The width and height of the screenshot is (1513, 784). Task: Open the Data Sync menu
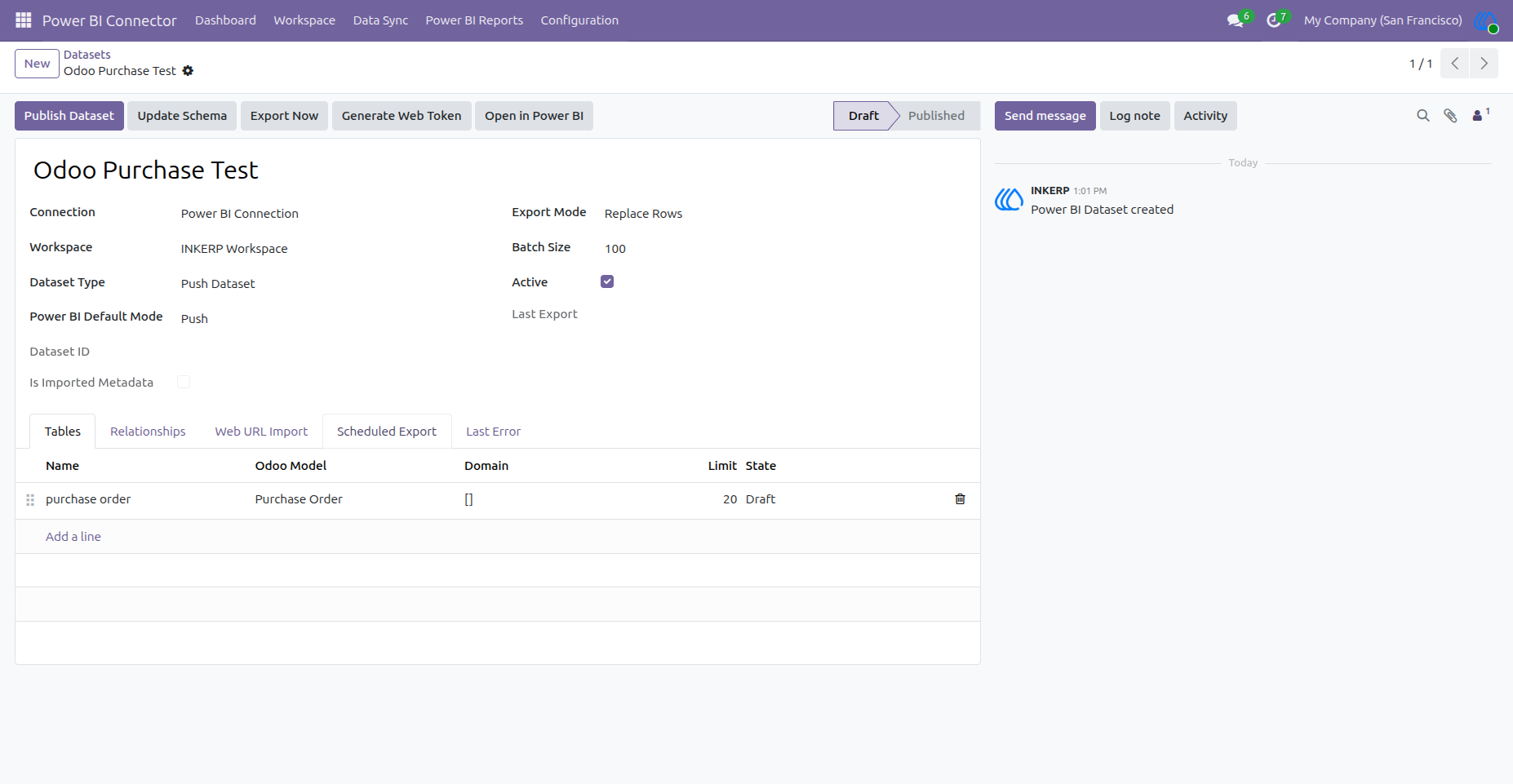tap(380, 20)
